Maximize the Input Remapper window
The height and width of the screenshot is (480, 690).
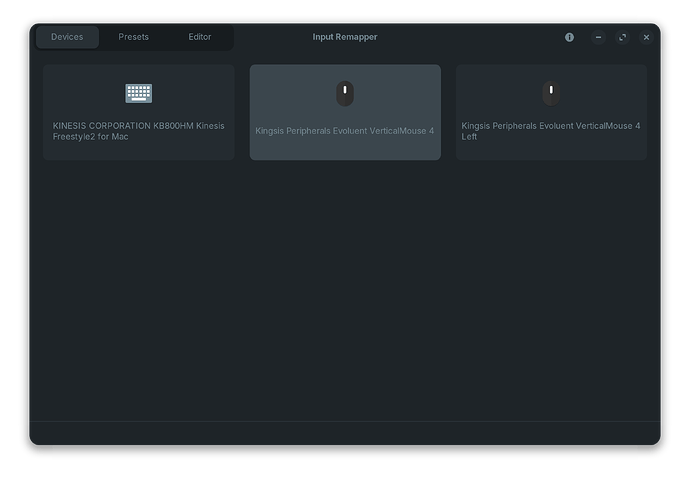coord(622,37)
